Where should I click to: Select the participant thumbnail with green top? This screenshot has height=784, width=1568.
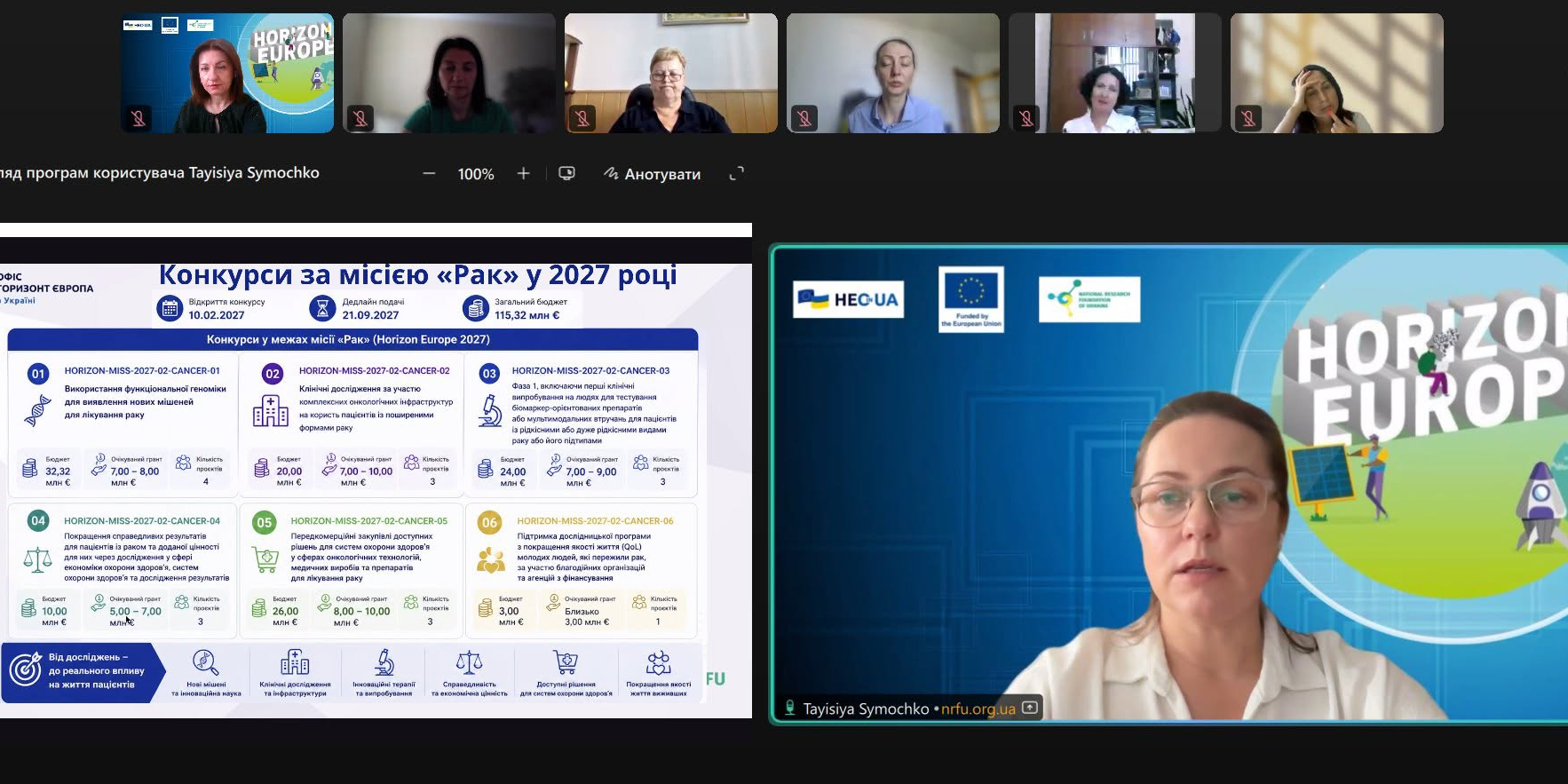click(449, 73)
